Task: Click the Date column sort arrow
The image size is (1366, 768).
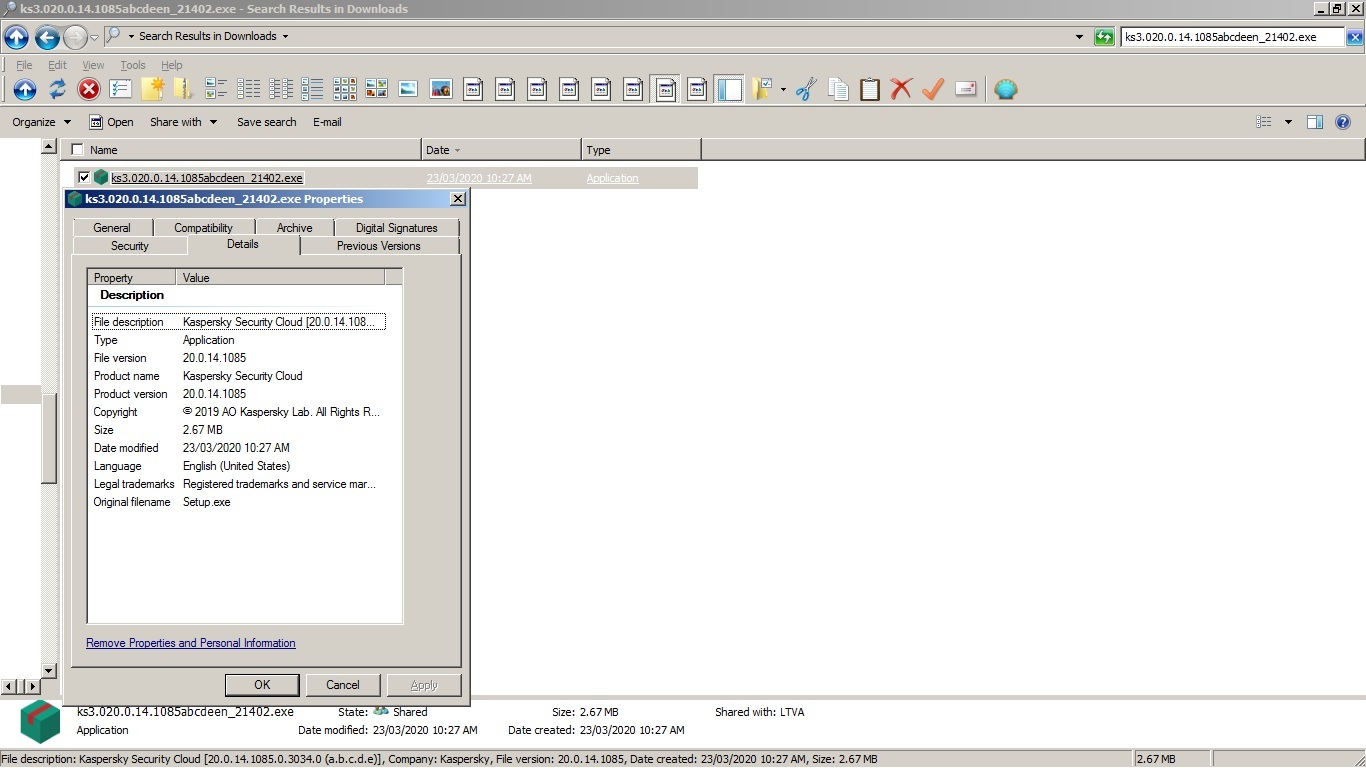Action: 458,151
